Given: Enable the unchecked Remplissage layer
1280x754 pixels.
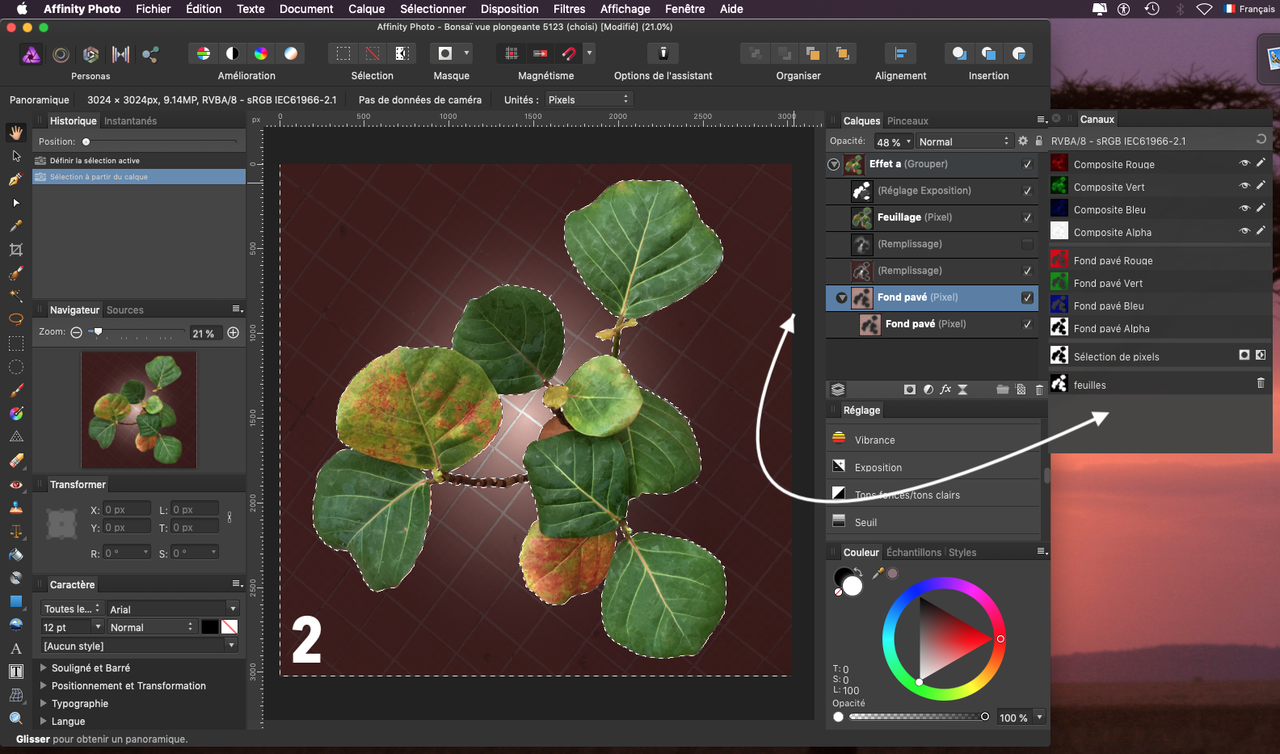Looking at the screenshot, I should pos(1027,244).
